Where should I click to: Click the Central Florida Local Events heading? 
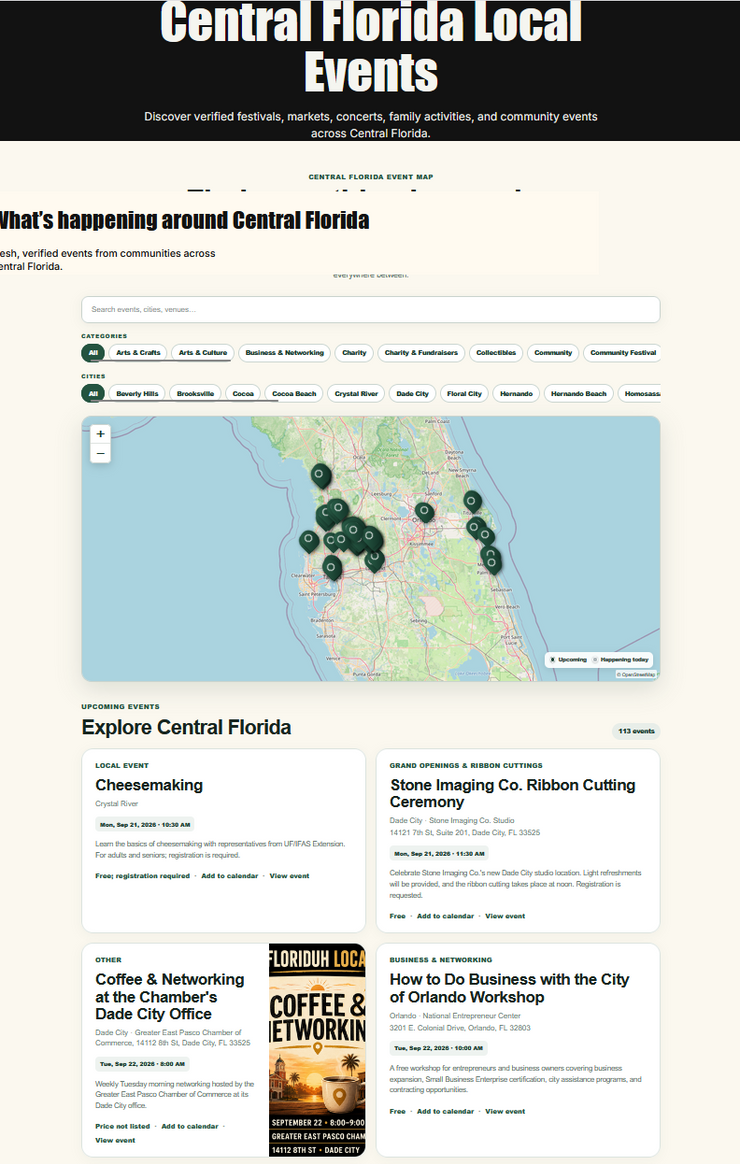tap(370, 46)
